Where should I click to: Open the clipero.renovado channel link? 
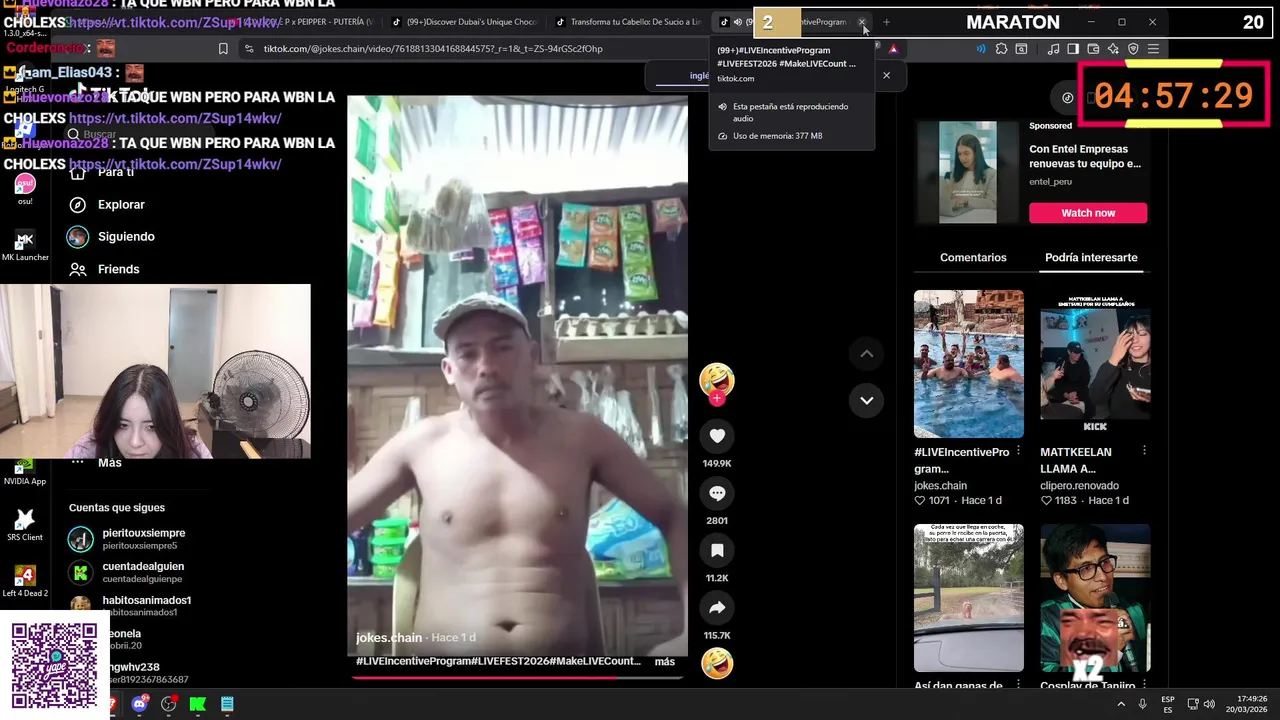coord(1079,486)
